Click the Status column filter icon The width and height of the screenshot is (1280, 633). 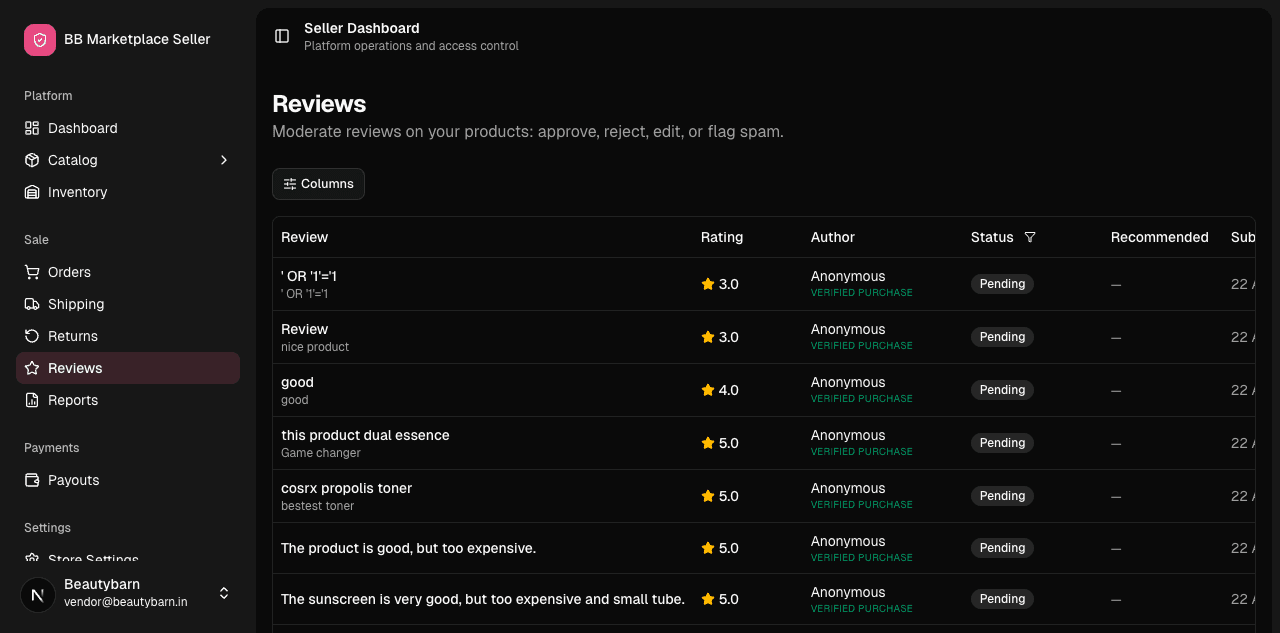coord(1030,237)
